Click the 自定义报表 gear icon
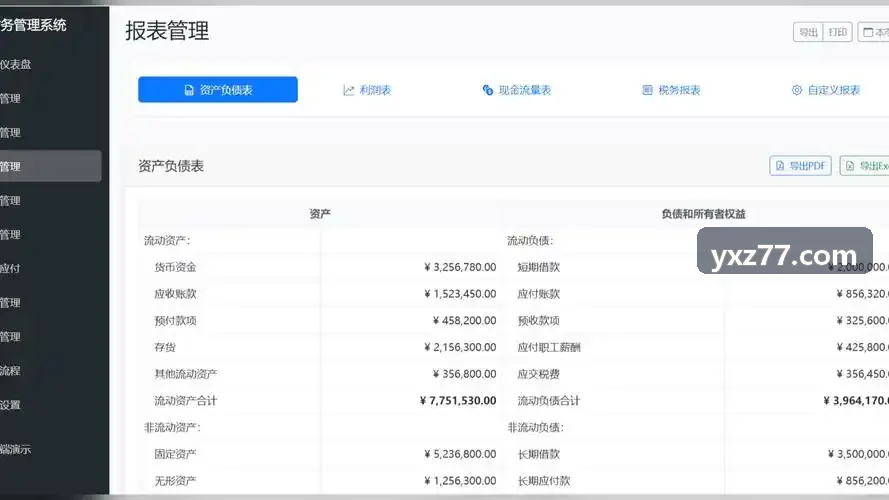The height and width of the screenshot is (500, 889). pos(797,90)
